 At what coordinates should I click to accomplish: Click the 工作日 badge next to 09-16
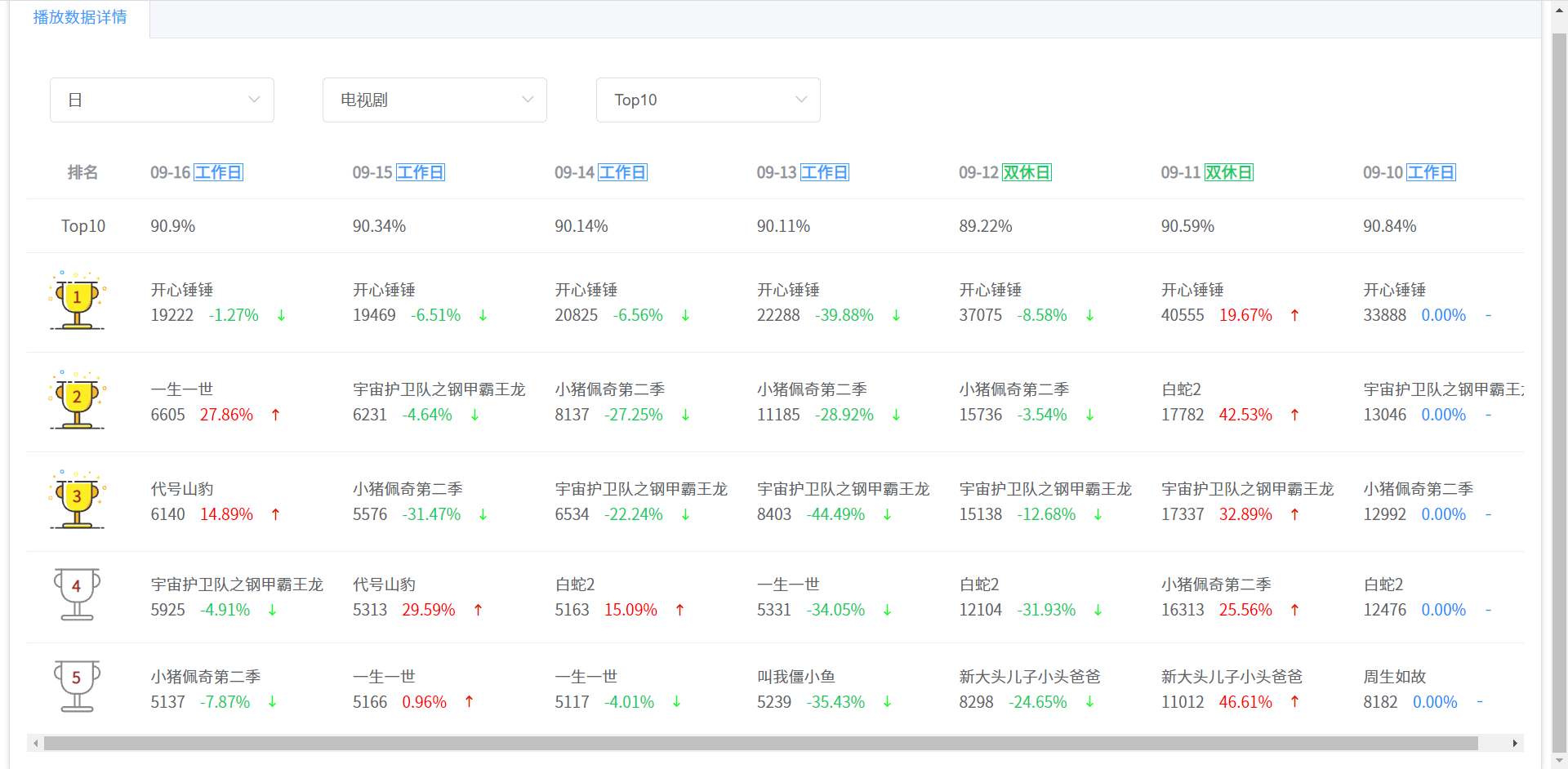coord(217,172)
